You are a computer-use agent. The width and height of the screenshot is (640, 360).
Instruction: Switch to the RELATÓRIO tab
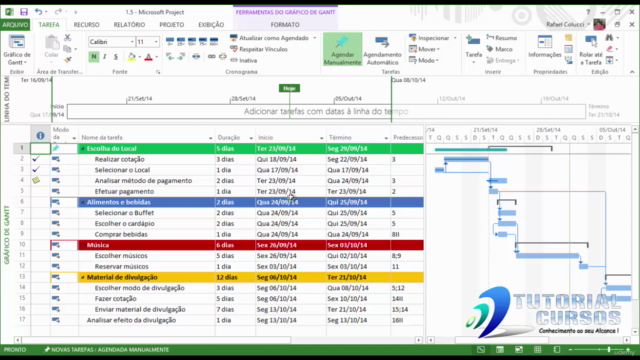(x=129, y=24)
